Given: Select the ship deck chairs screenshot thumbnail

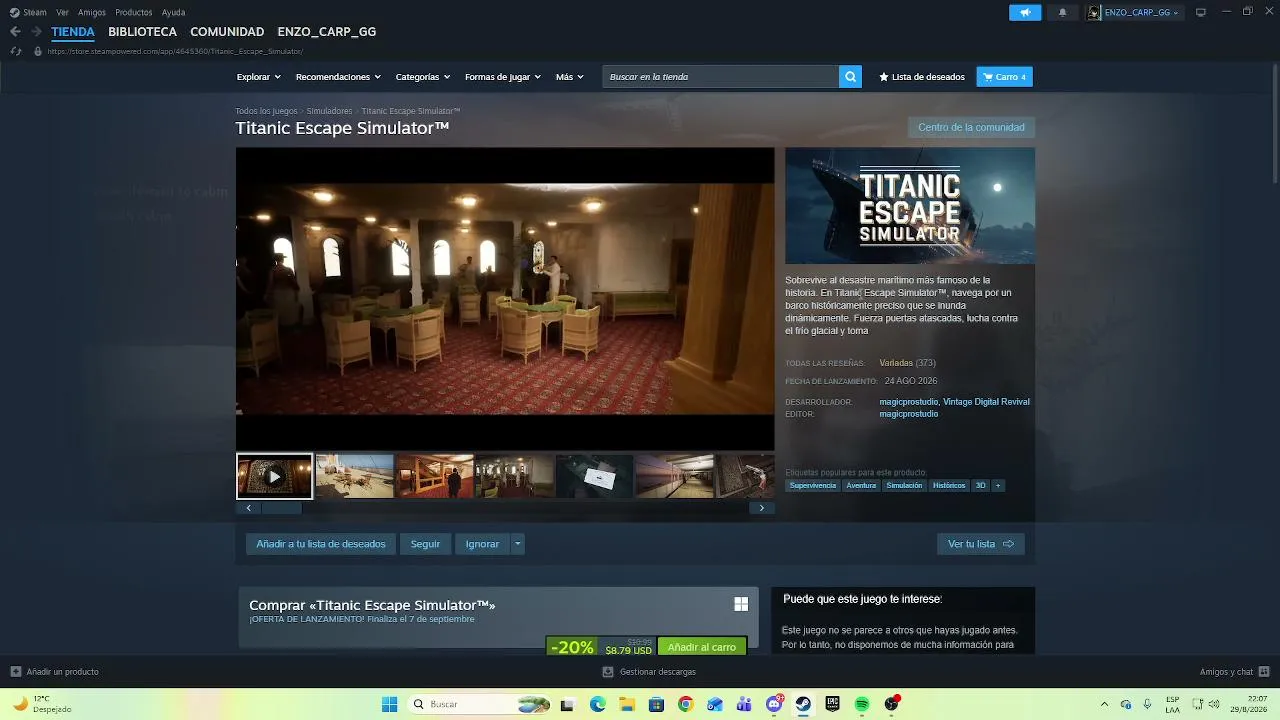Looking at the screenshot, I should pos(355,476).
